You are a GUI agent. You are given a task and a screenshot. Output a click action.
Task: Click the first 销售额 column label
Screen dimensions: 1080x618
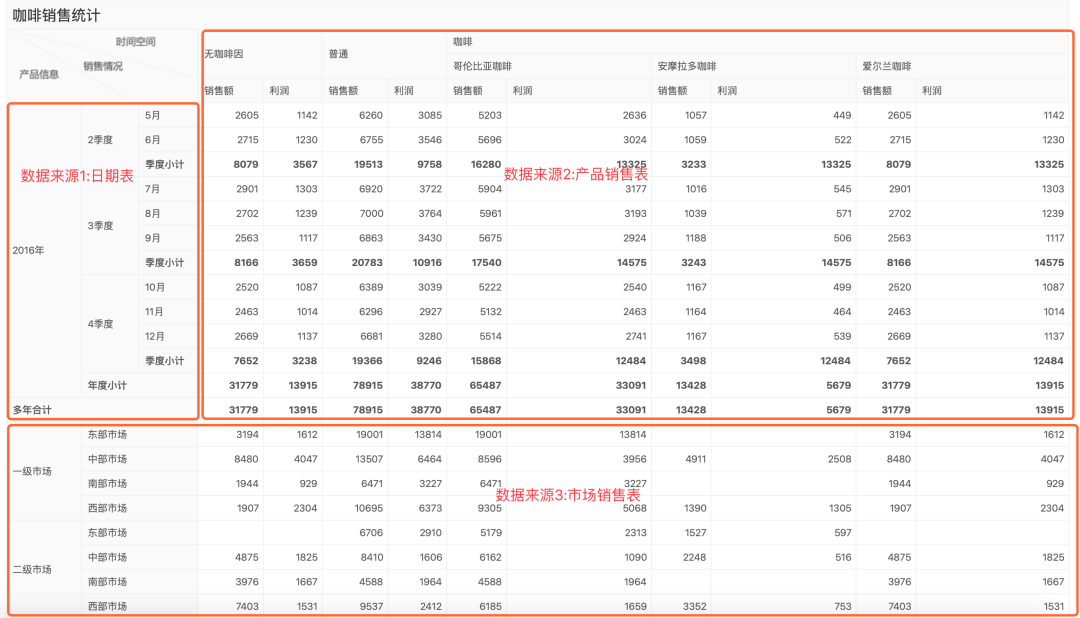[x=221, y=88]
